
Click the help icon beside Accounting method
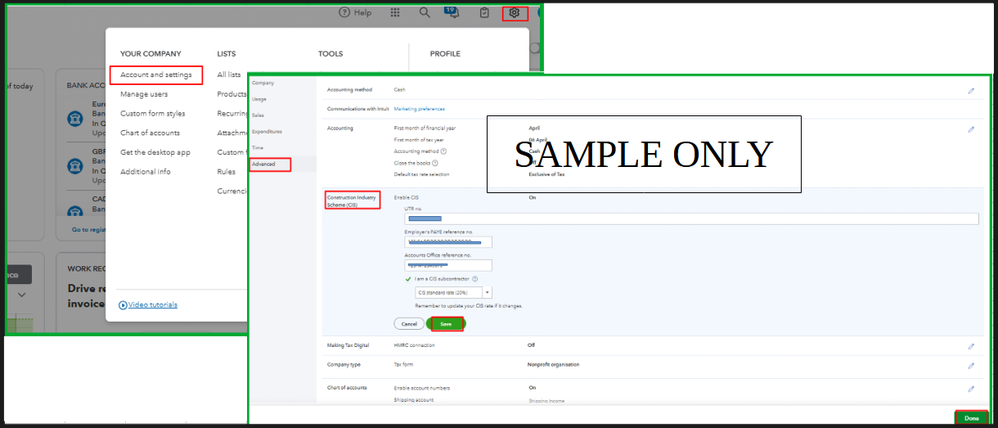click(x=444, y=152)
